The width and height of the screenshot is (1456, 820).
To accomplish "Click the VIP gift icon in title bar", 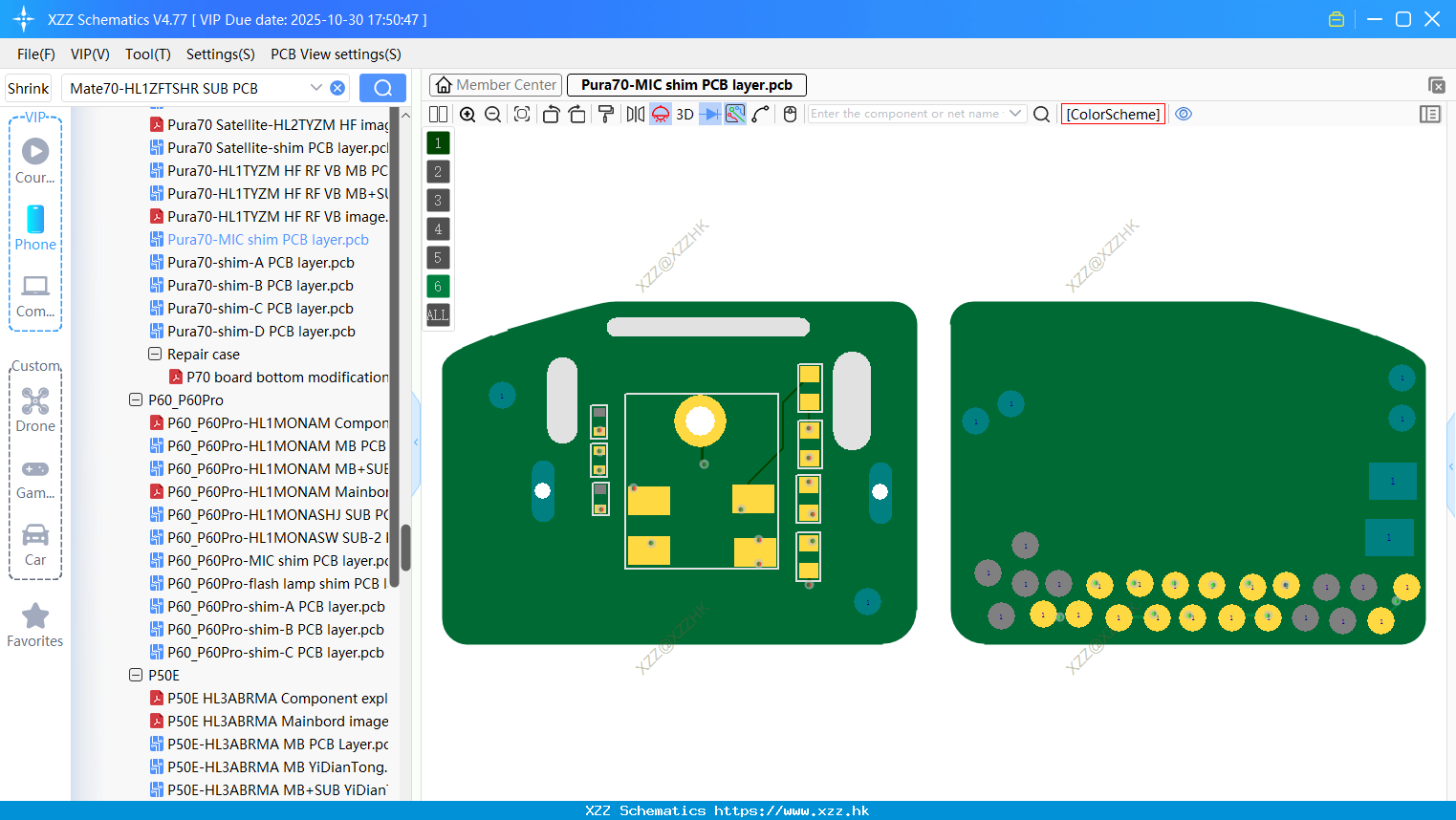I will point(1336,19).
